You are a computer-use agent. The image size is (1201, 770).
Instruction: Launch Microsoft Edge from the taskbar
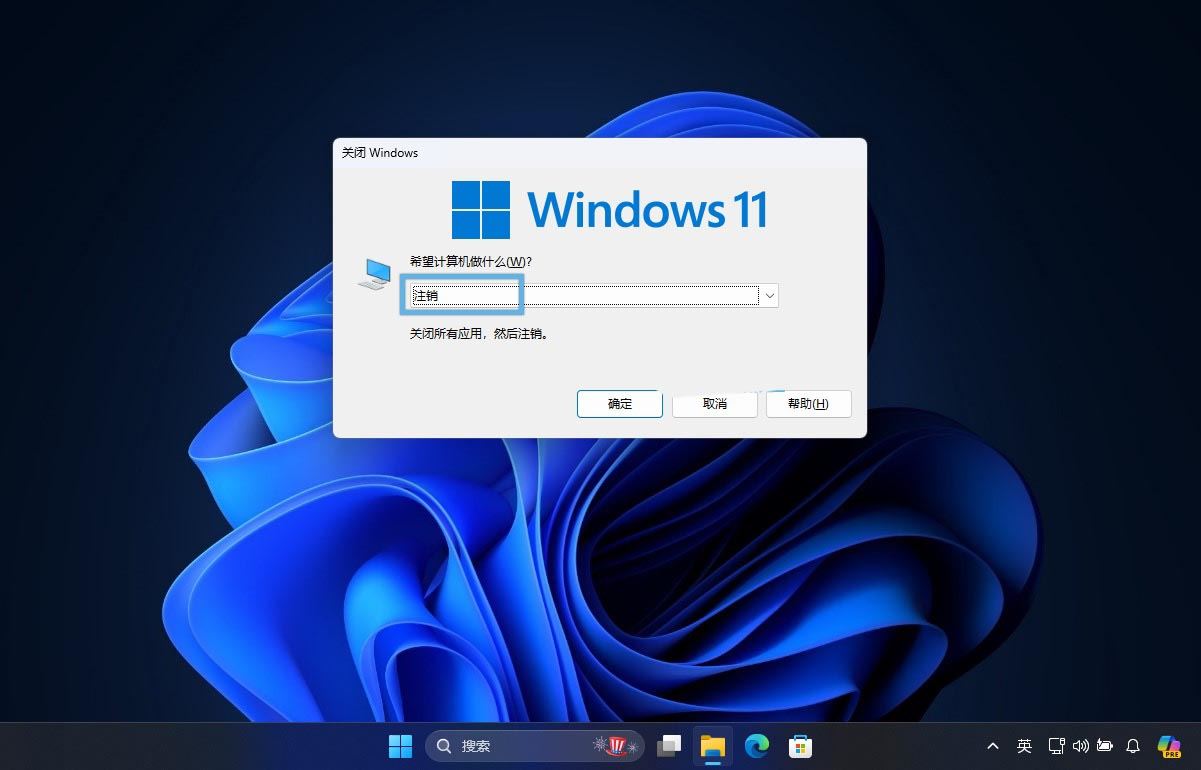[x=756, y=746]
